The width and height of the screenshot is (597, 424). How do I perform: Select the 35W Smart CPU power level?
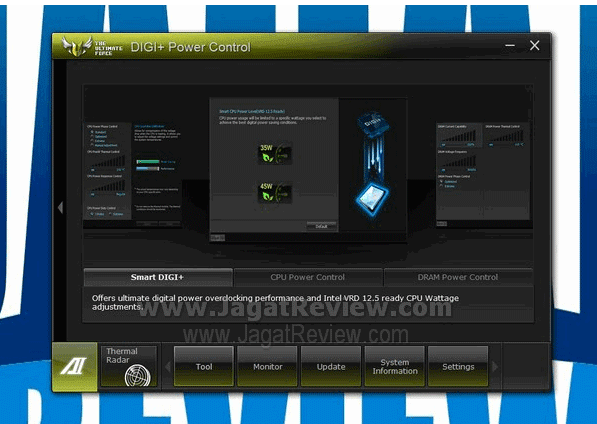[275, 153]
